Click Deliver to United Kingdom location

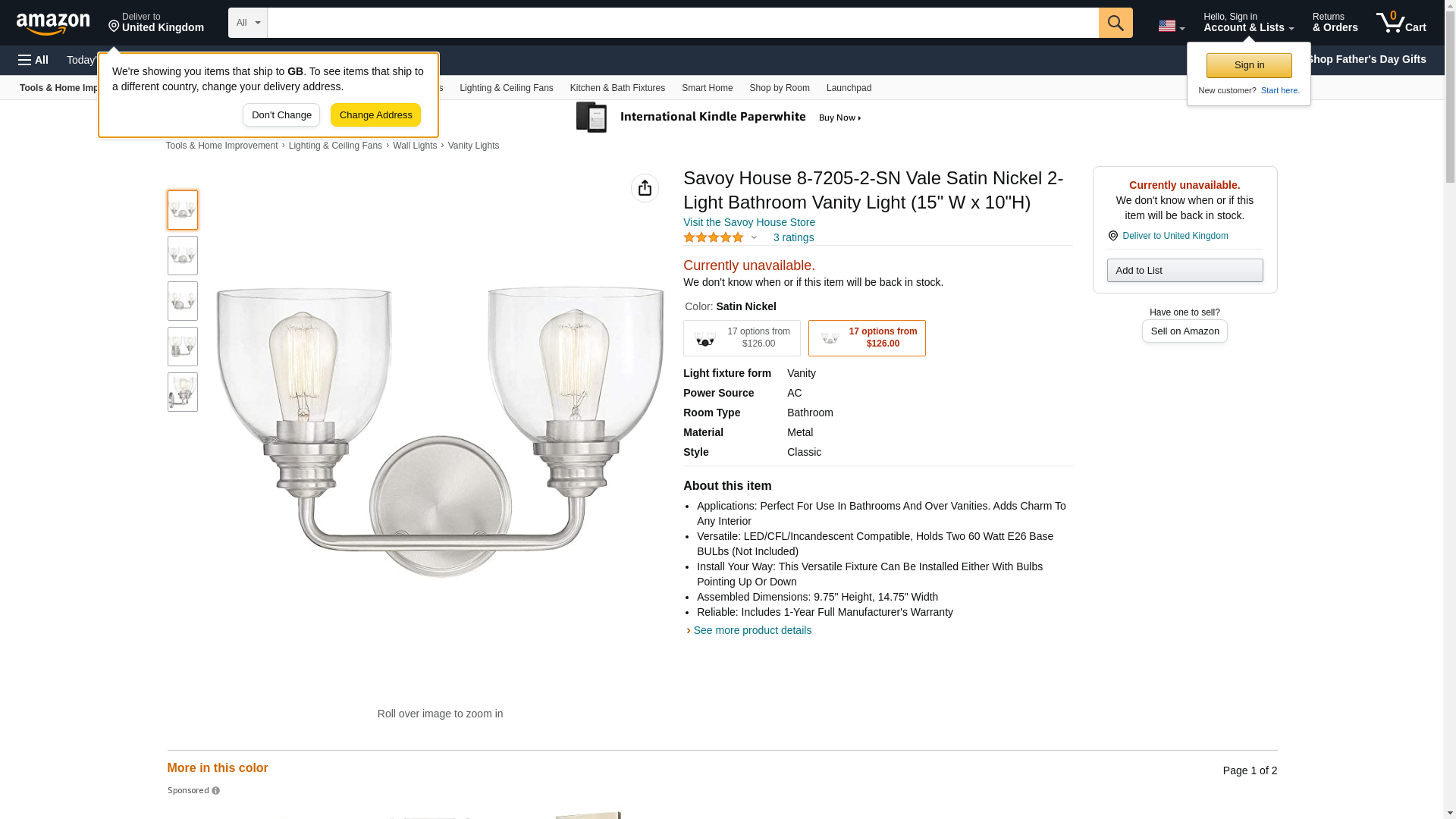coord(155,23)
